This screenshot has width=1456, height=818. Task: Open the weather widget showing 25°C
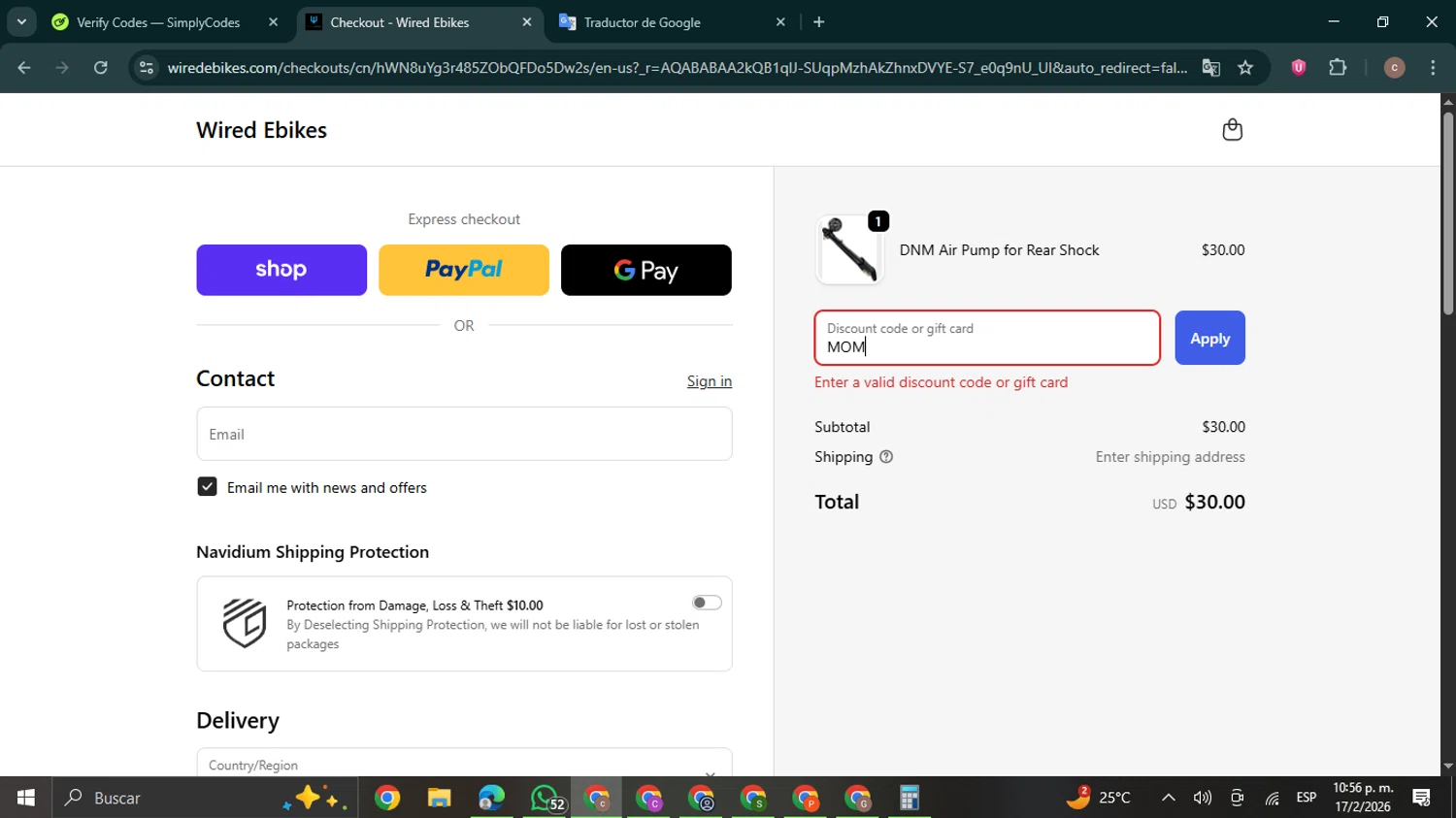pos(1099,798)
